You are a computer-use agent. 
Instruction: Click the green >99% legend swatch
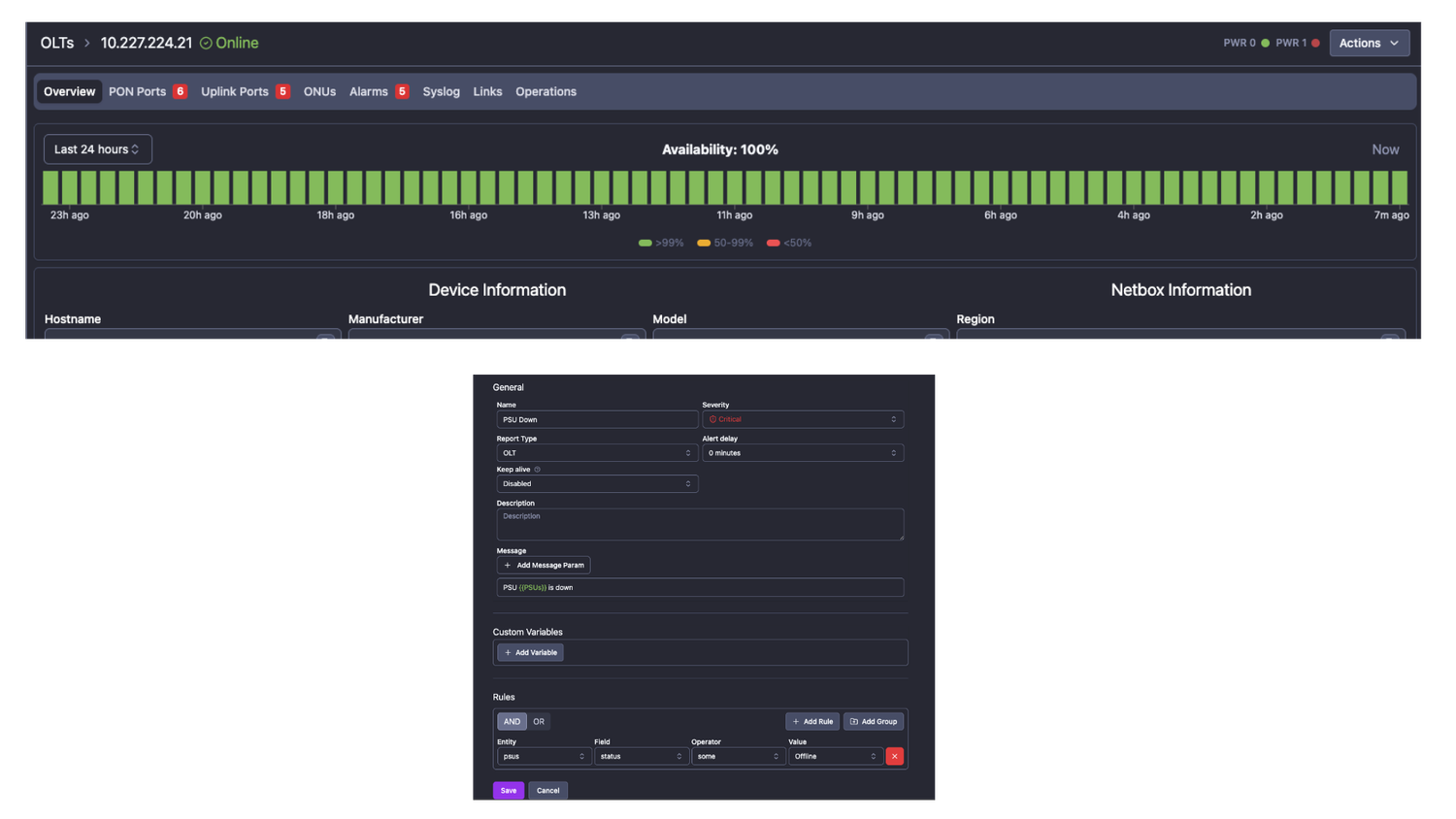coord(645,243)
